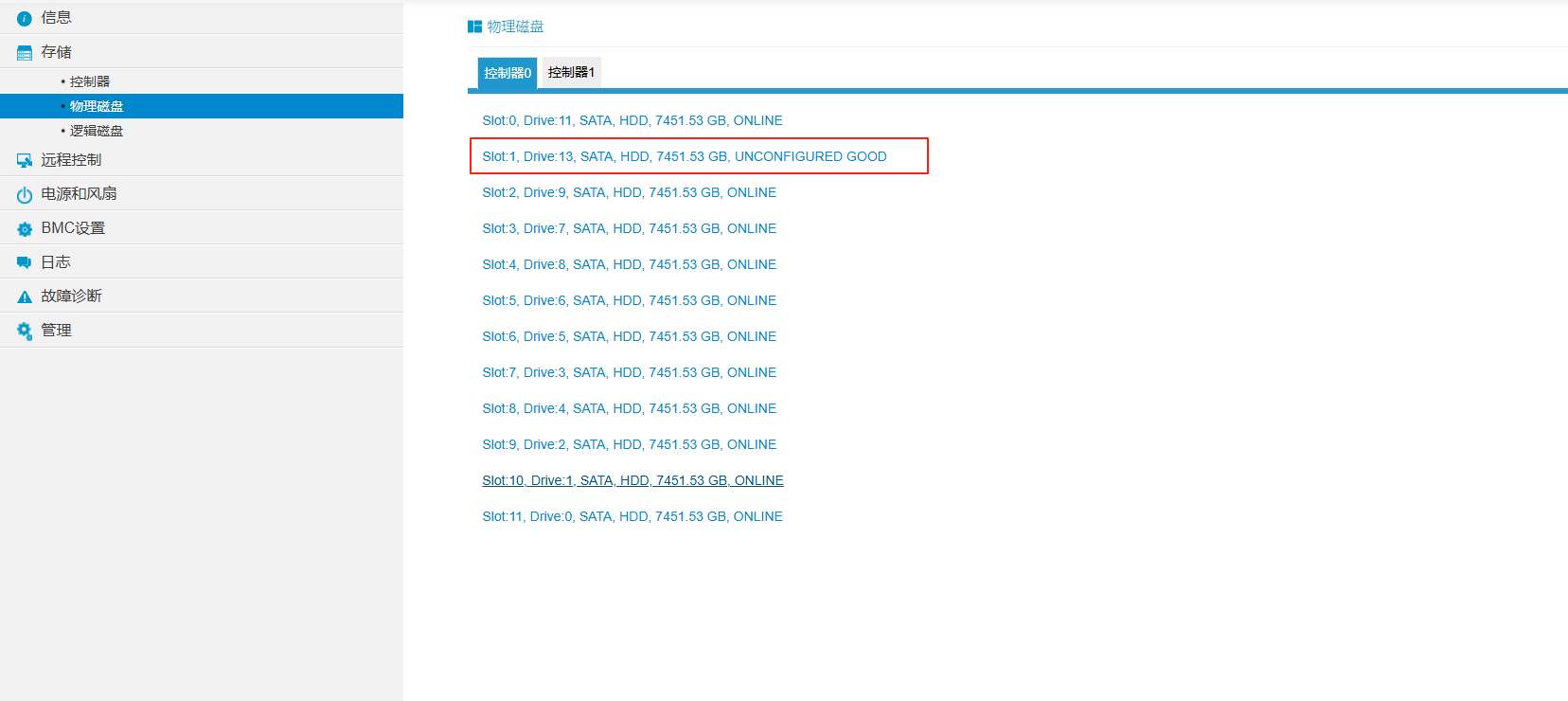This screenshot has width=1568, height=701.
Task: Collapse the 存储 menu section
Action: [x=202, y=51]
